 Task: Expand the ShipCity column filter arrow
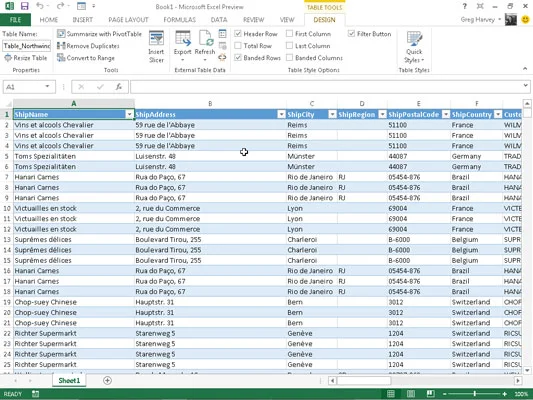coord(332,115)
